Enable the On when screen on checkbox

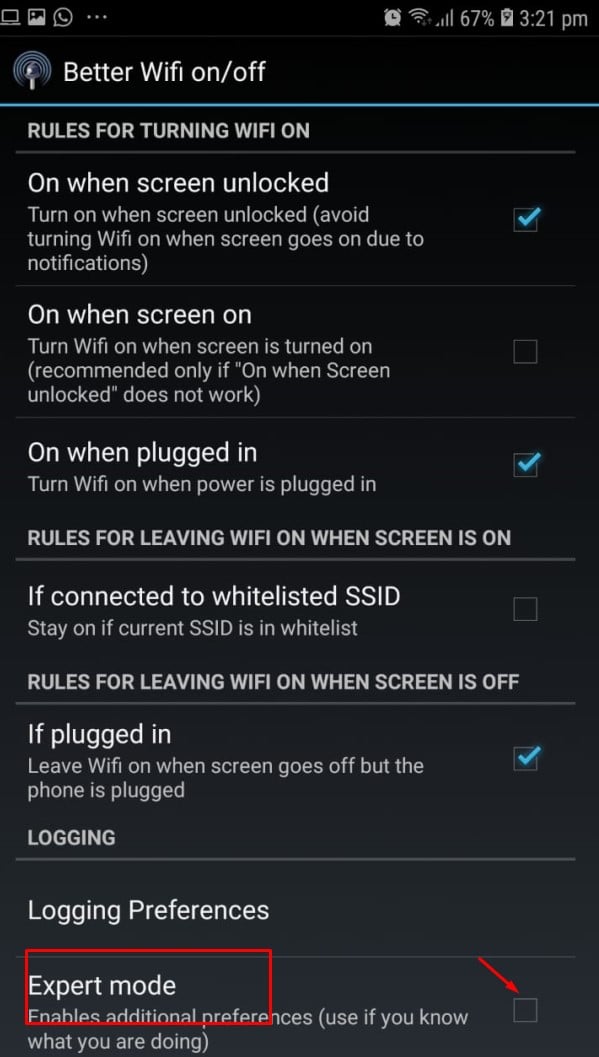tap(526, 351)
